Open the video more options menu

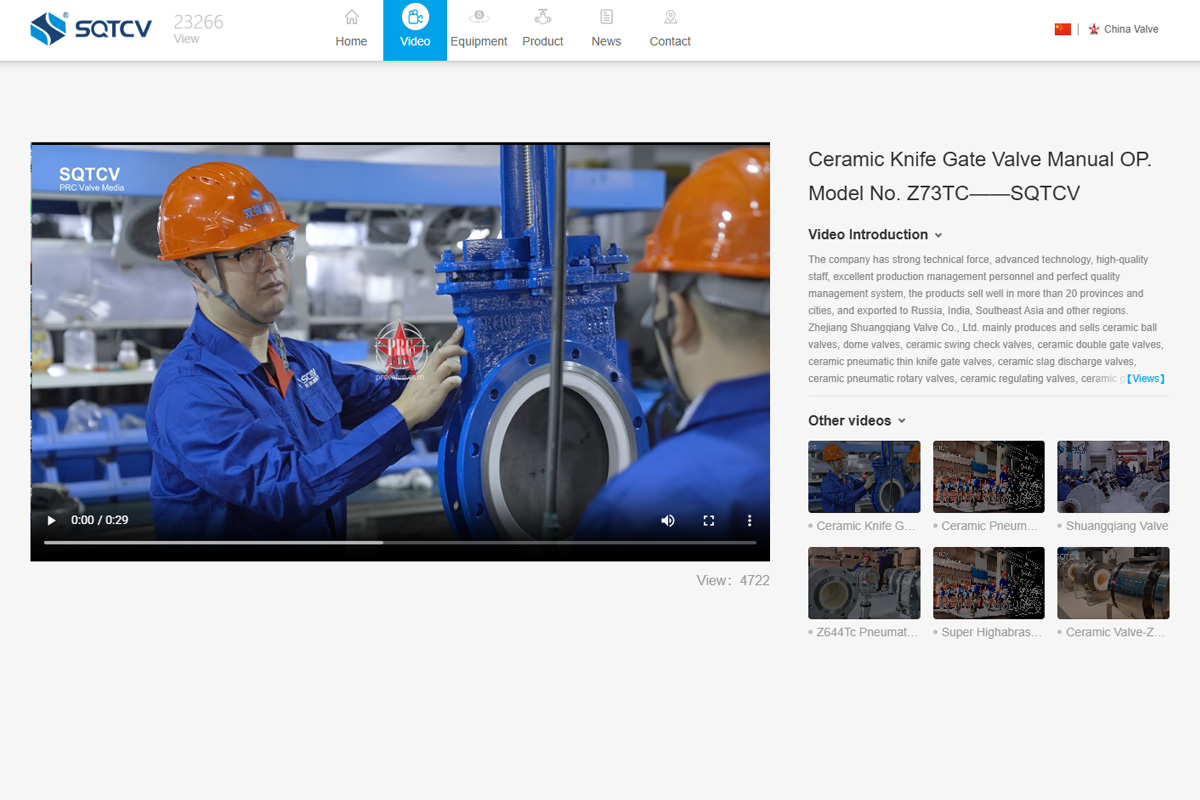pos(749,520)
